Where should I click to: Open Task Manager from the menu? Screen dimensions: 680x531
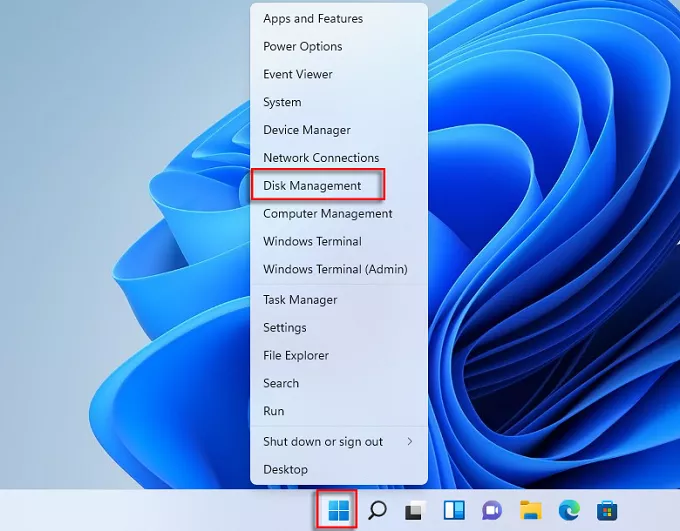[300, 300]
